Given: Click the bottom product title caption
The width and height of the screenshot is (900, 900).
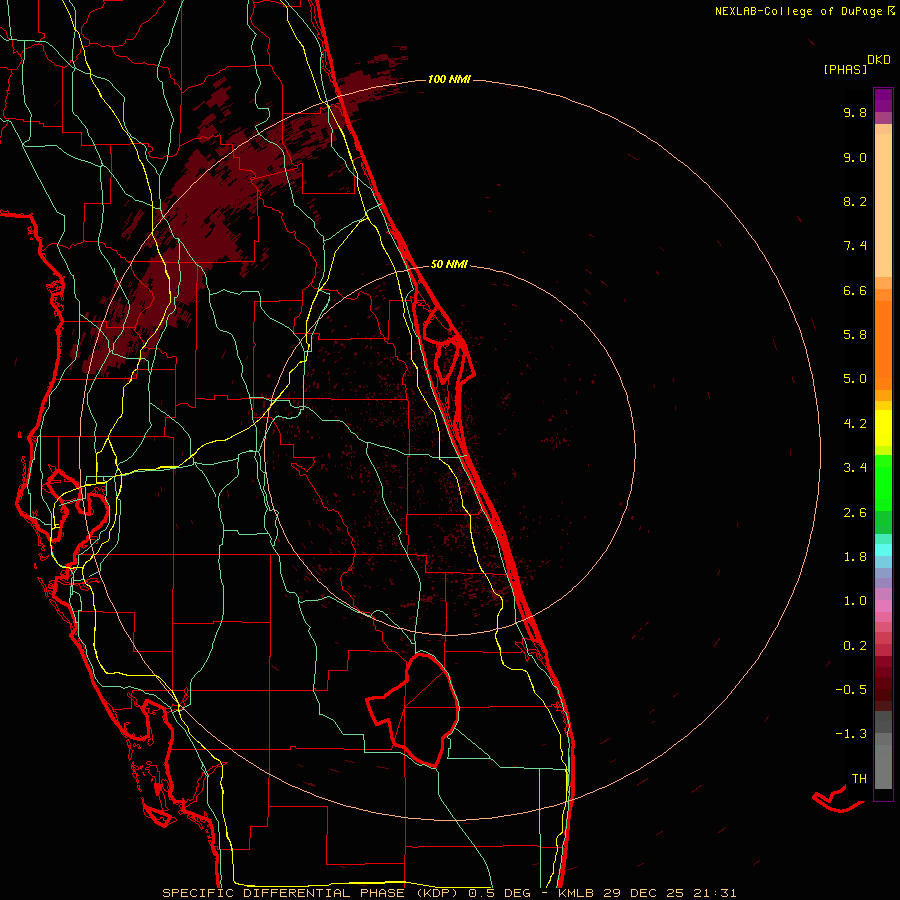Looking at the screenshot, I should (x=449, y=893).
